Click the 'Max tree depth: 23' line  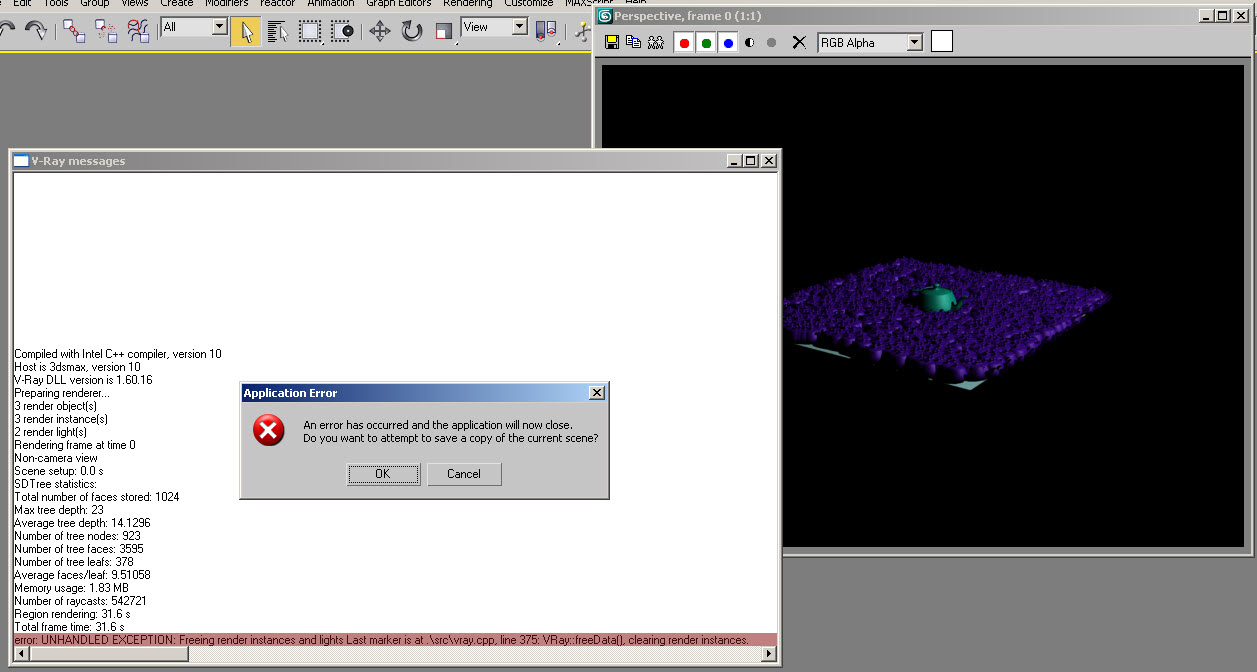(61, 510)
